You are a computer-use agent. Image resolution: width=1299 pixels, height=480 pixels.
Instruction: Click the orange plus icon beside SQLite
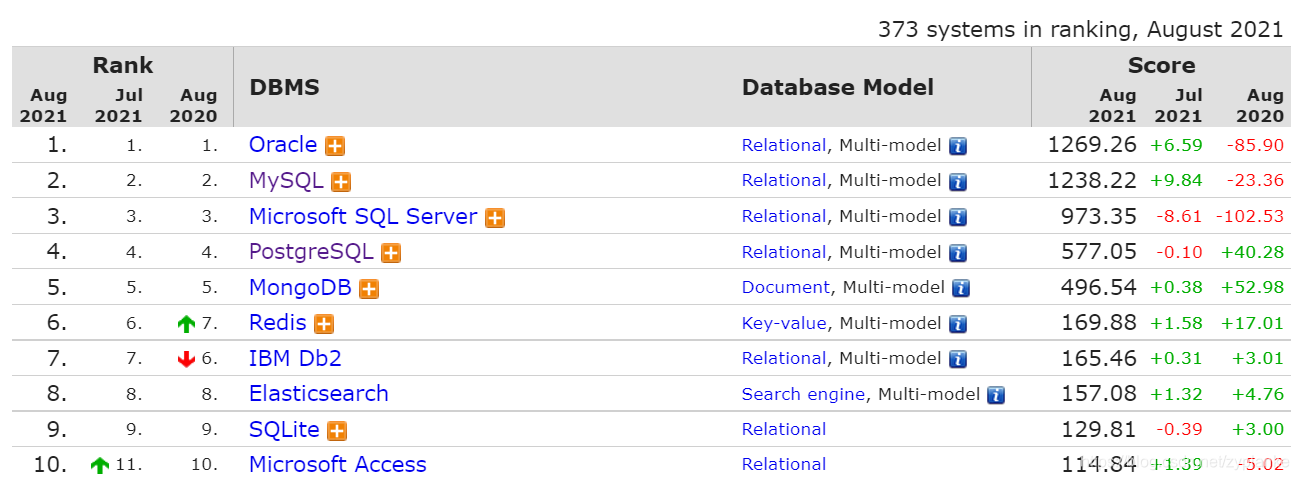[337, 431]
